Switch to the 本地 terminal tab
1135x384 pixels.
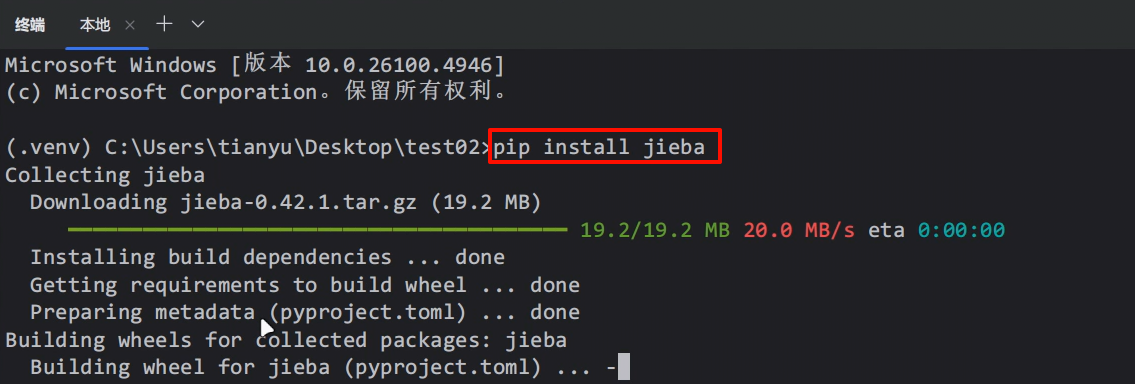(x=95, y=25)
